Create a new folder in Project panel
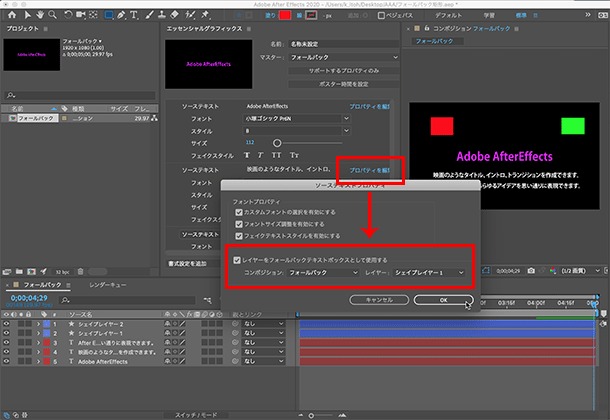This screenshot has height=420, width=610. point(19,272)
